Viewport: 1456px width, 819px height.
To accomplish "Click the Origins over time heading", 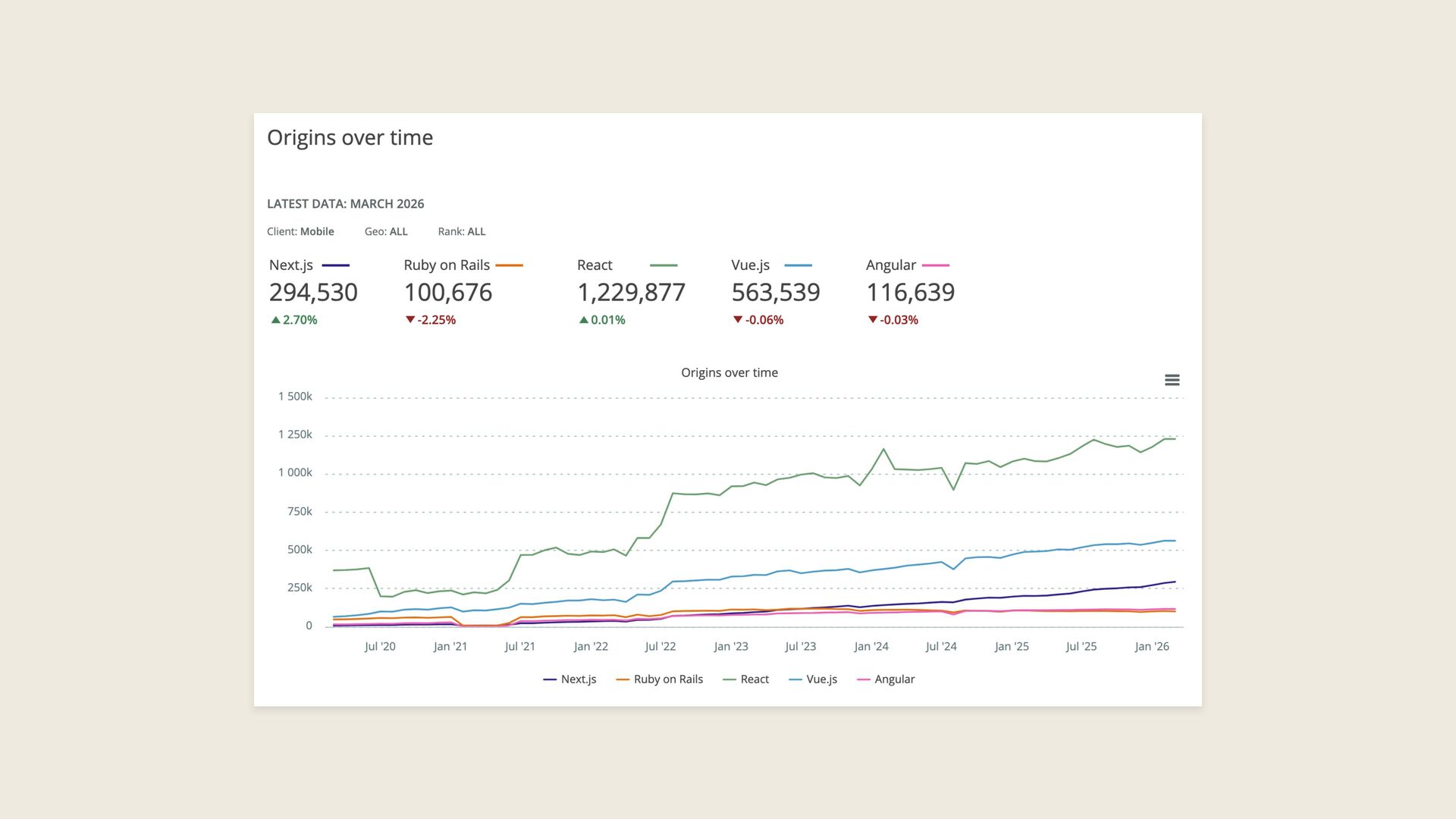I will click(x=350, y=138).
